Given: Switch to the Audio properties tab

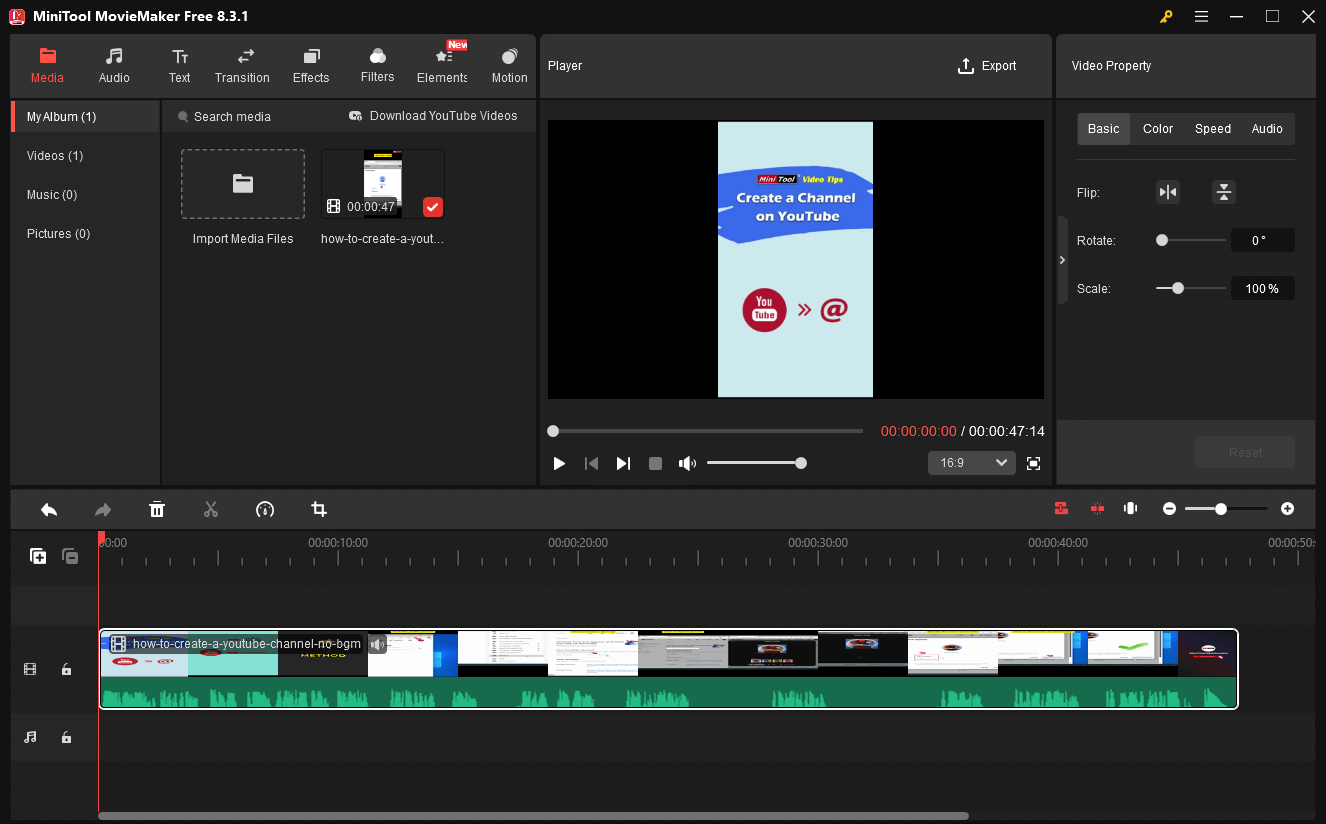Looking at the screenshot, I should [1267, 128].
